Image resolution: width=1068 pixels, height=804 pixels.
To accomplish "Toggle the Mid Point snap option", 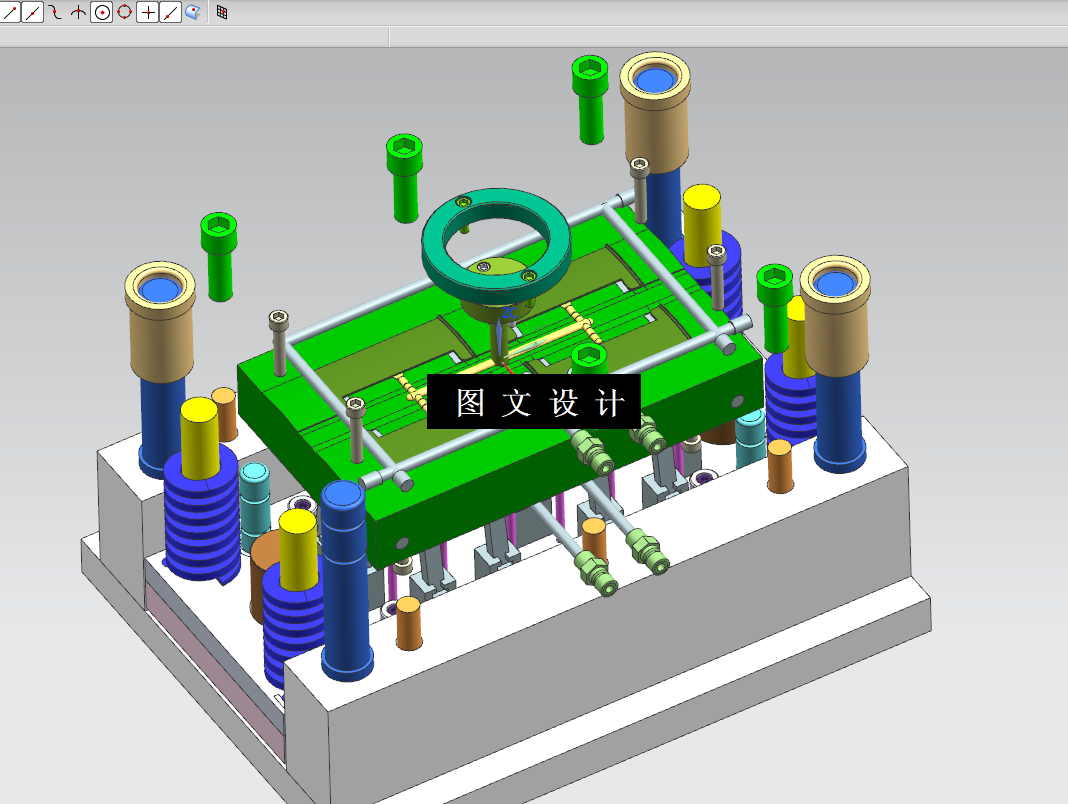I will [x=33, y=12].
